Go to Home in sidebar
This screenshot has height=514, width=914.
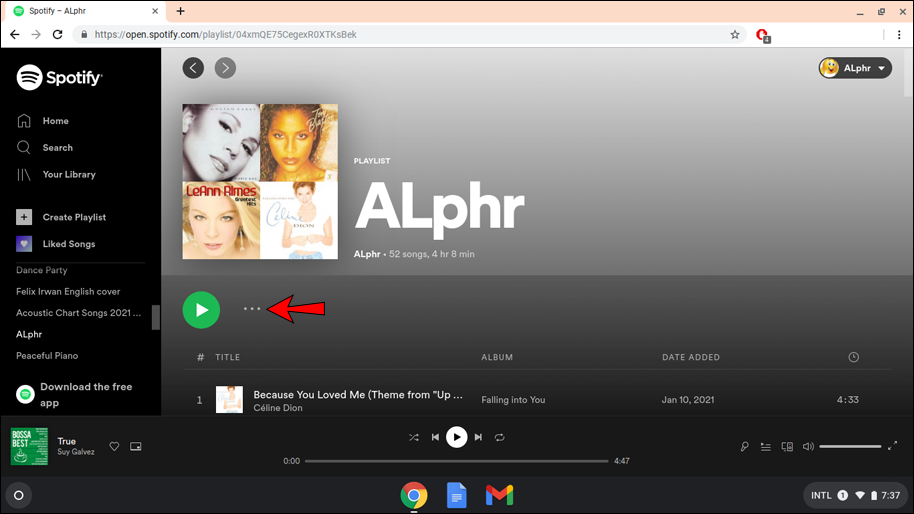(55, 121)
